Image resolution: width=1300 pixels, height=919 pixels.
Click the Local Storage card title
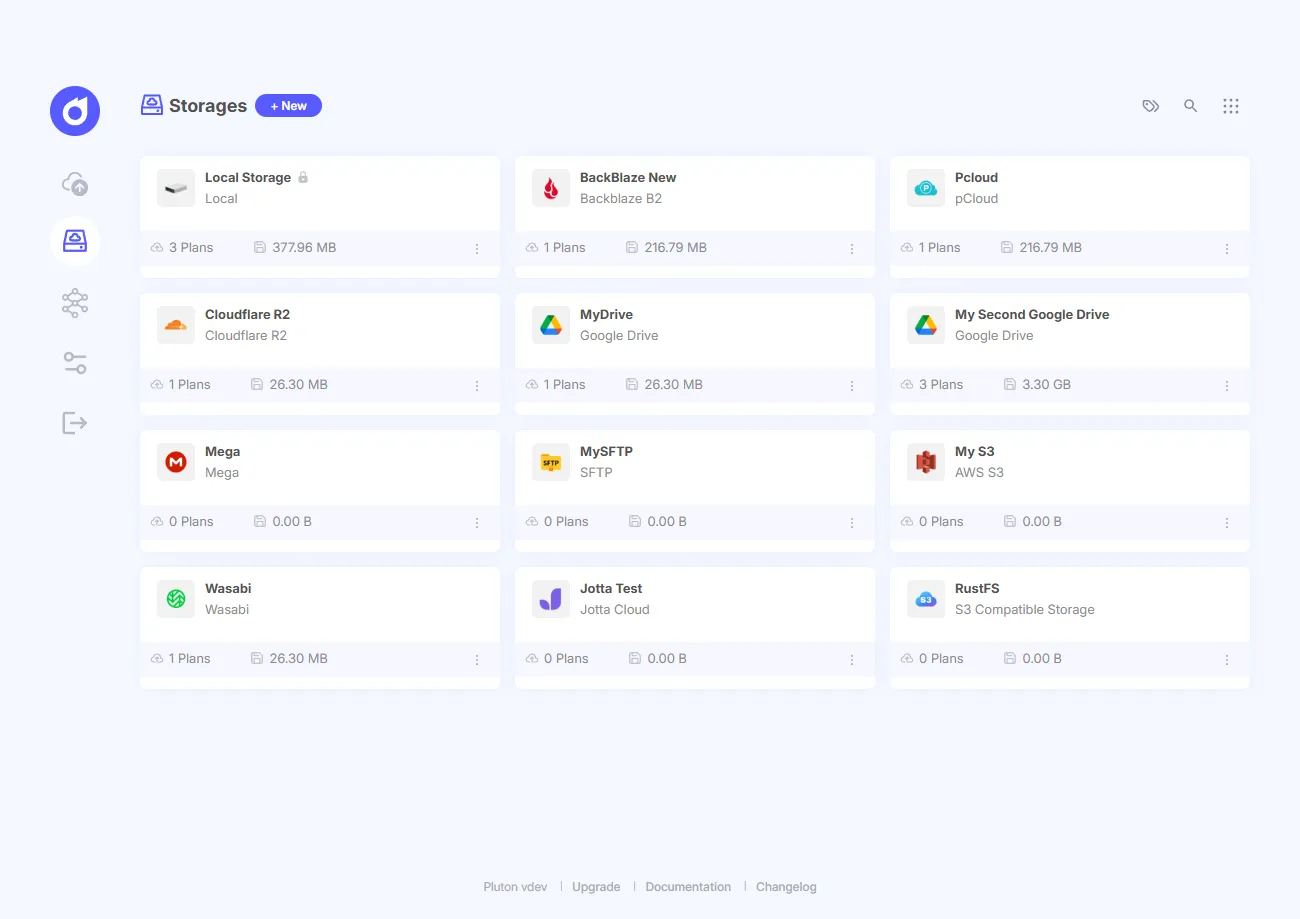click(248, 177)
